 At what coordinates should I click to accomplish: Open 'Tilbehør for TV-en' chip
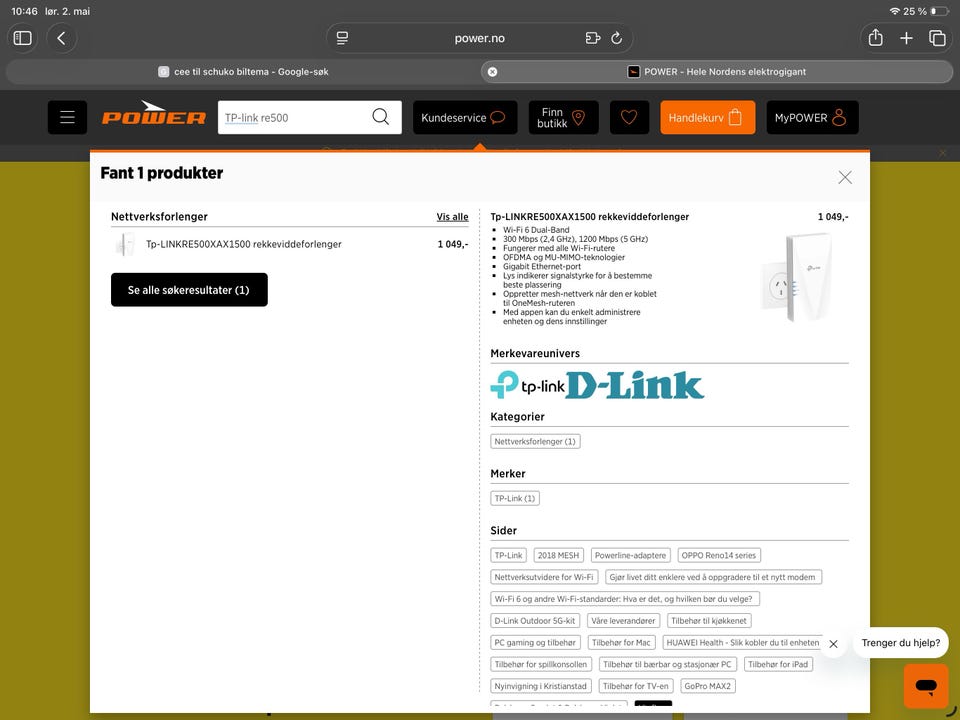[636, 686]
